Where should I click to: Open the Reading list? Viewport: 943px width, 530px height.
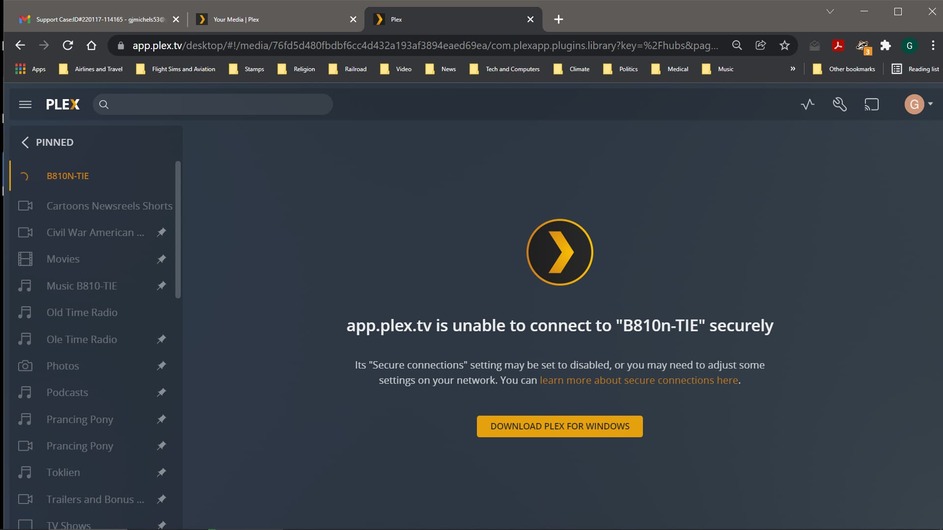coord(915,69)
